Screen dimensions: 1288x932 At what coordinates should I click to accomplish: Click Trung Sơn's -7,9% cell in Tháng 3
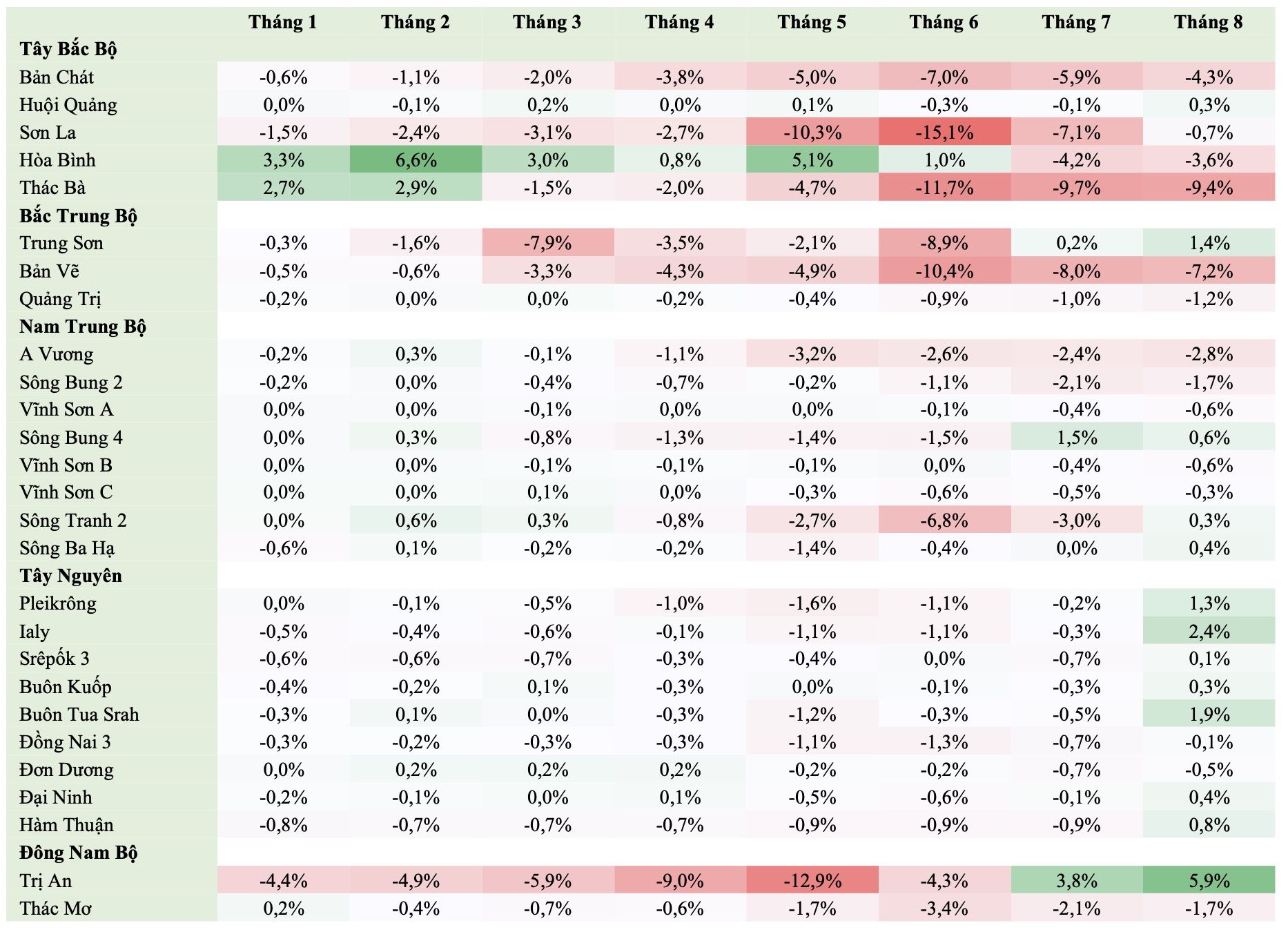[547, 243]
